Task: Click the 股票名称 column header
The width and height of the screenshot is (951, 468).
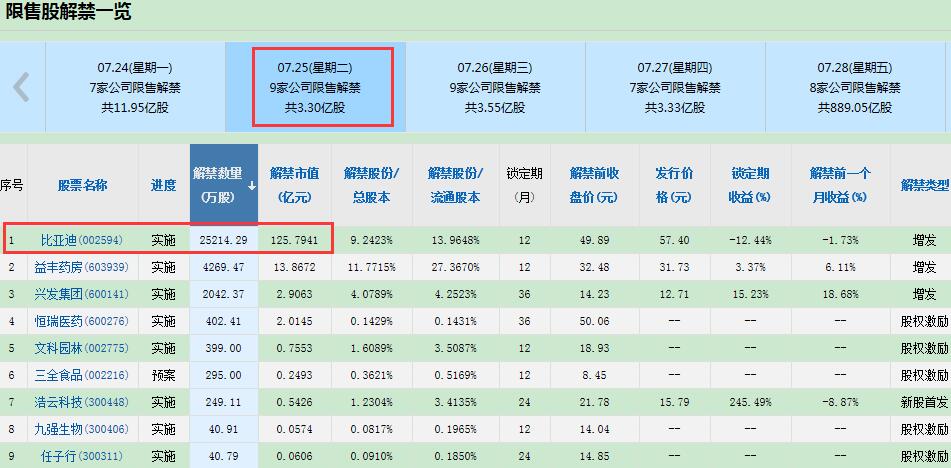Action: 82,185
